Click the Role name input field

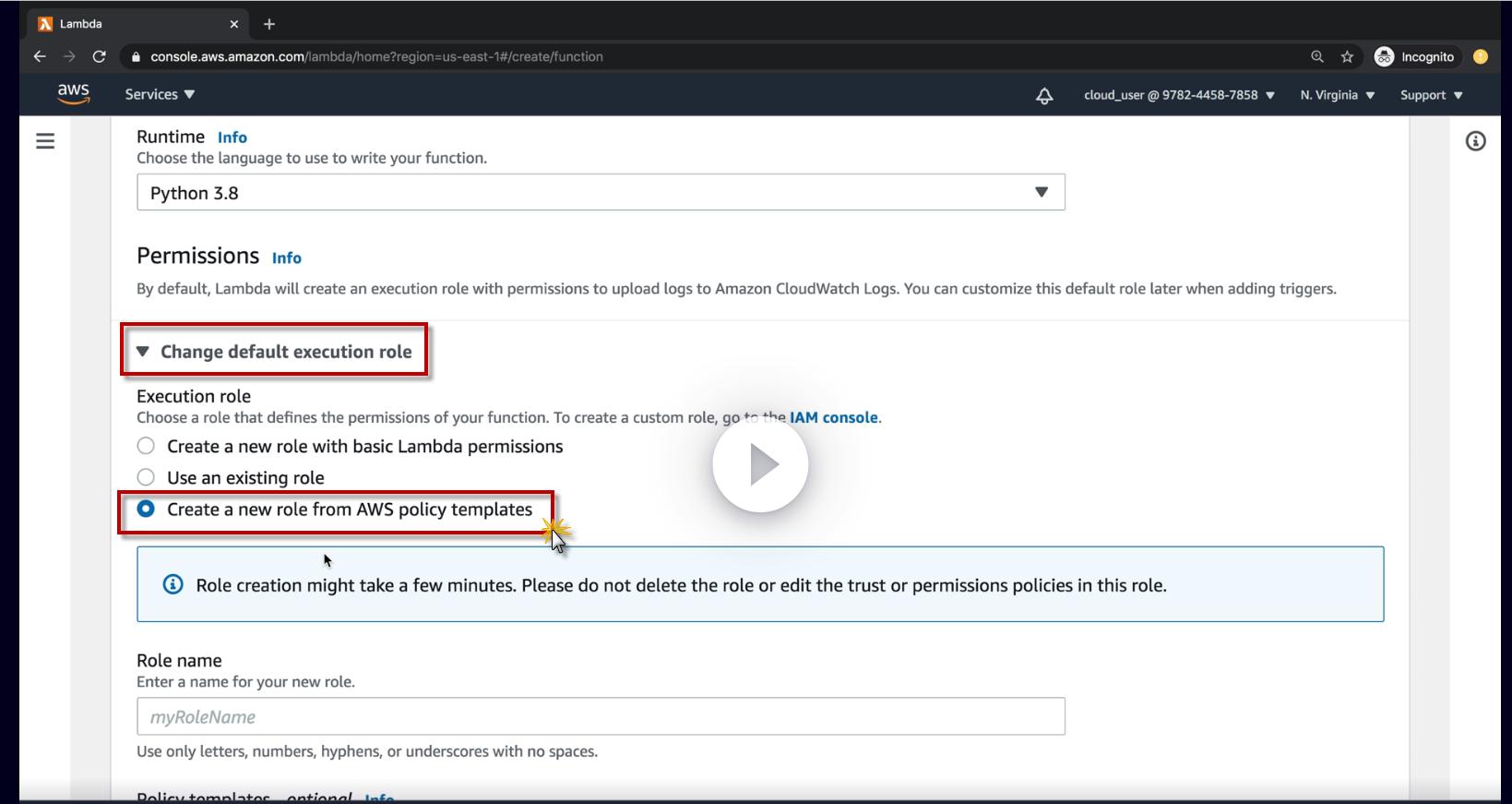click(601, 717)
